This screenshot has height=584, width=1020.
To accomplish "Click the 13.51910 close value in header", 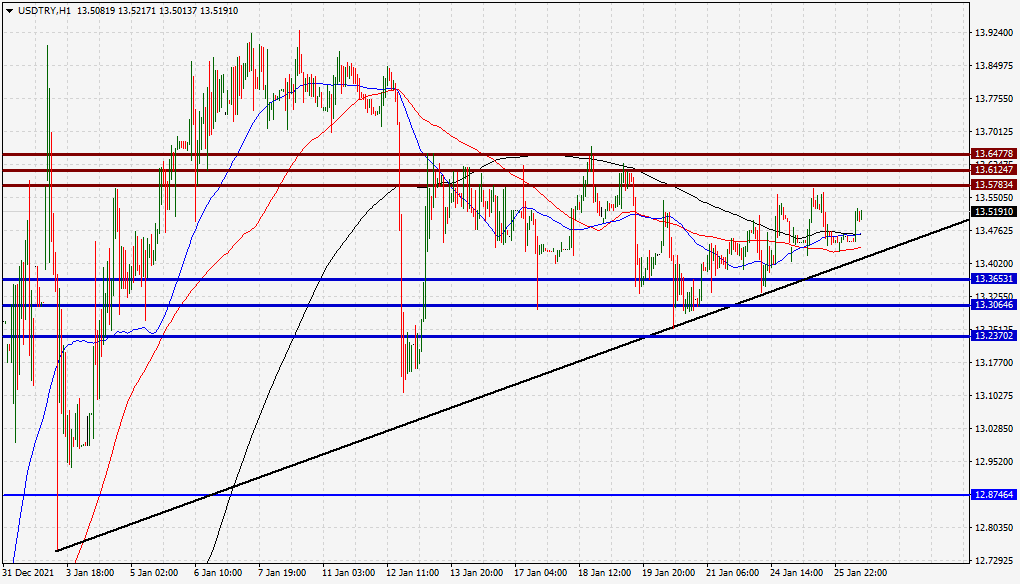I will tap(219, 11).
